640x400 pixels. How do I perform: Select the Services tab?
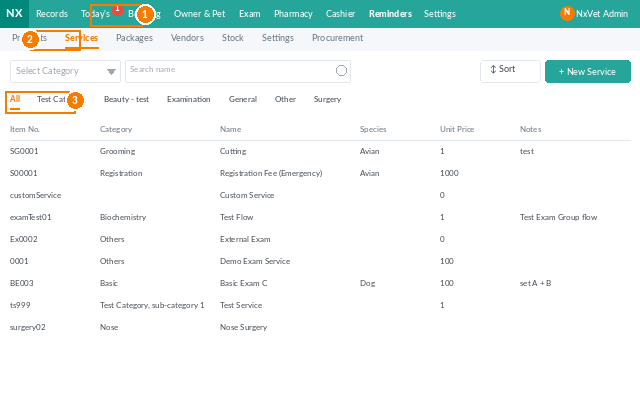[81, 38]
